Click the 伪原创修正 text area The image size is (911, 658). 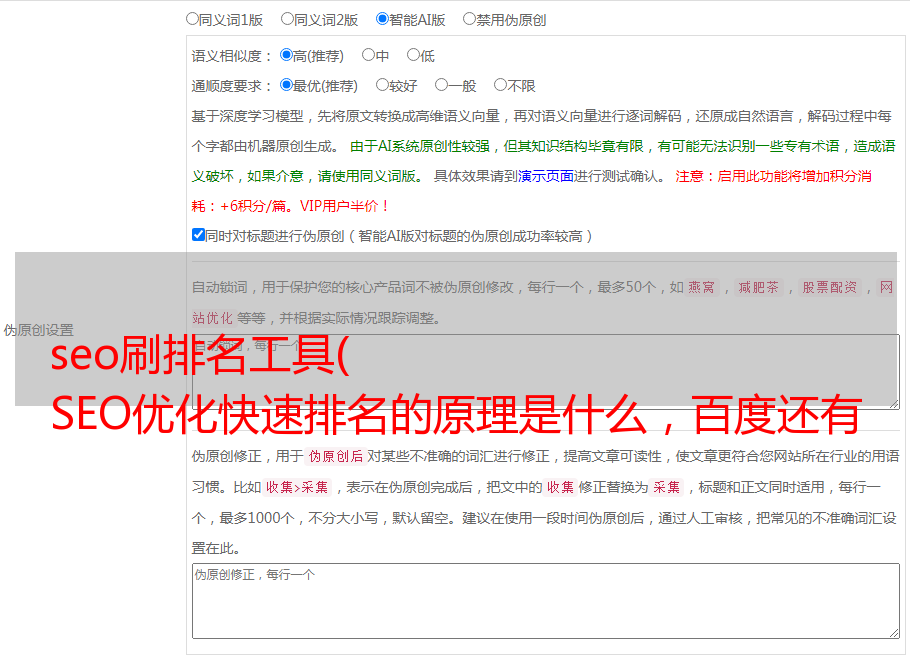pos(546,601)
